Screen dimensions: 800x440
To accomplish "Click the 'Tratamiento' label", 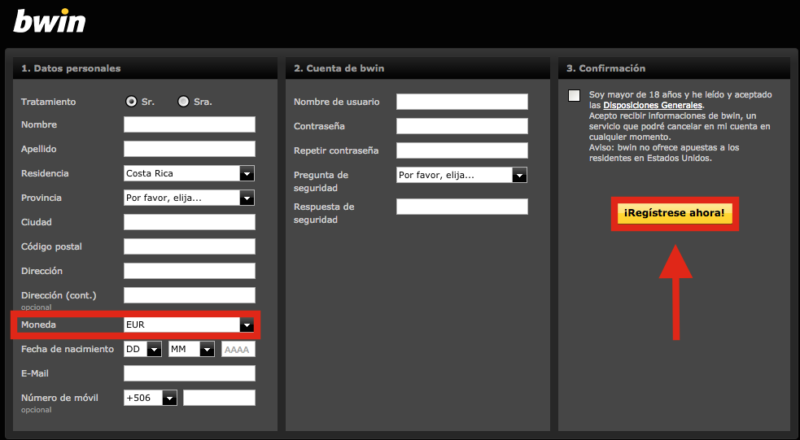I will coord(48,102).
